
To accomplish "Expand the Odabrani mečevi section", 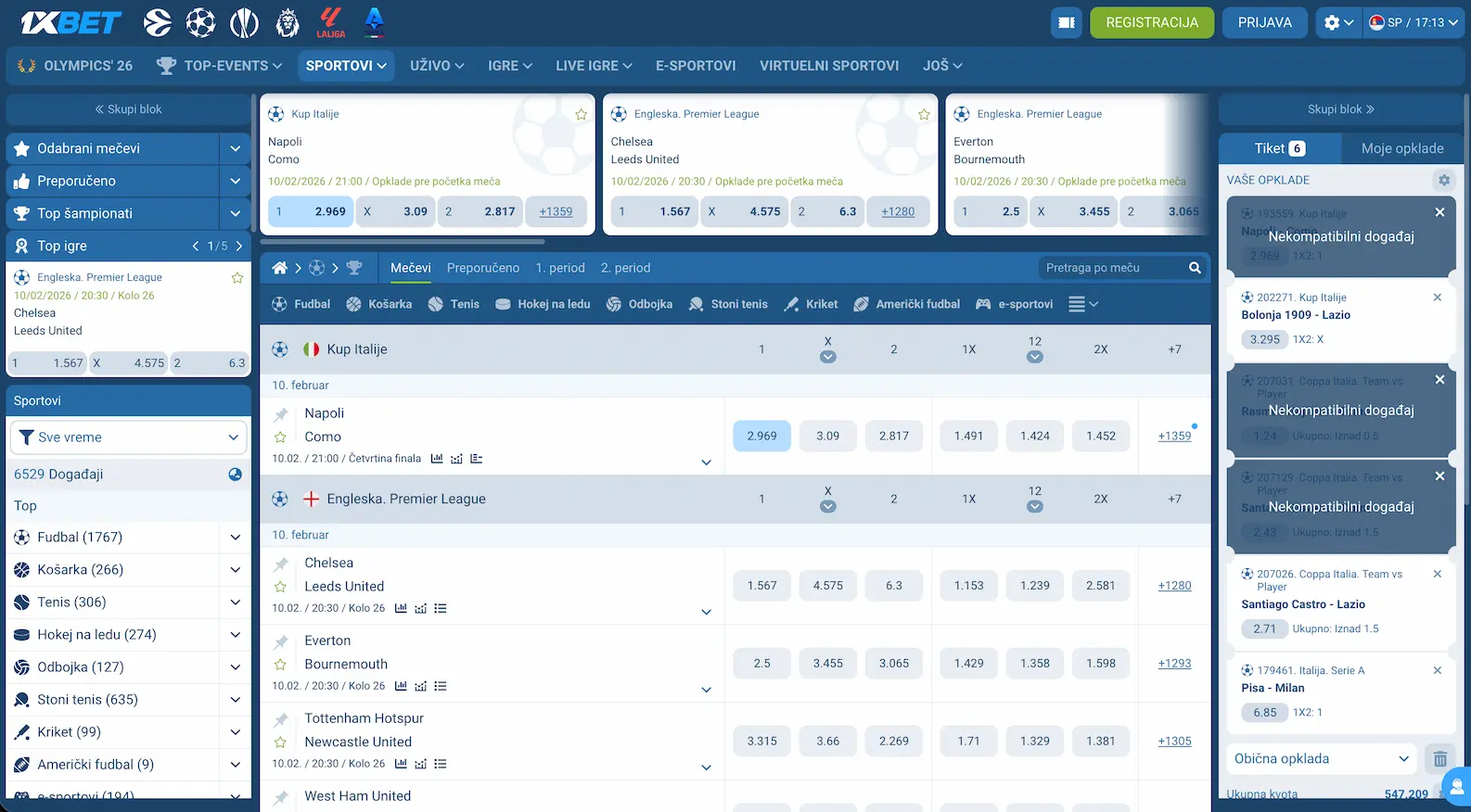I will coord(236,148).
